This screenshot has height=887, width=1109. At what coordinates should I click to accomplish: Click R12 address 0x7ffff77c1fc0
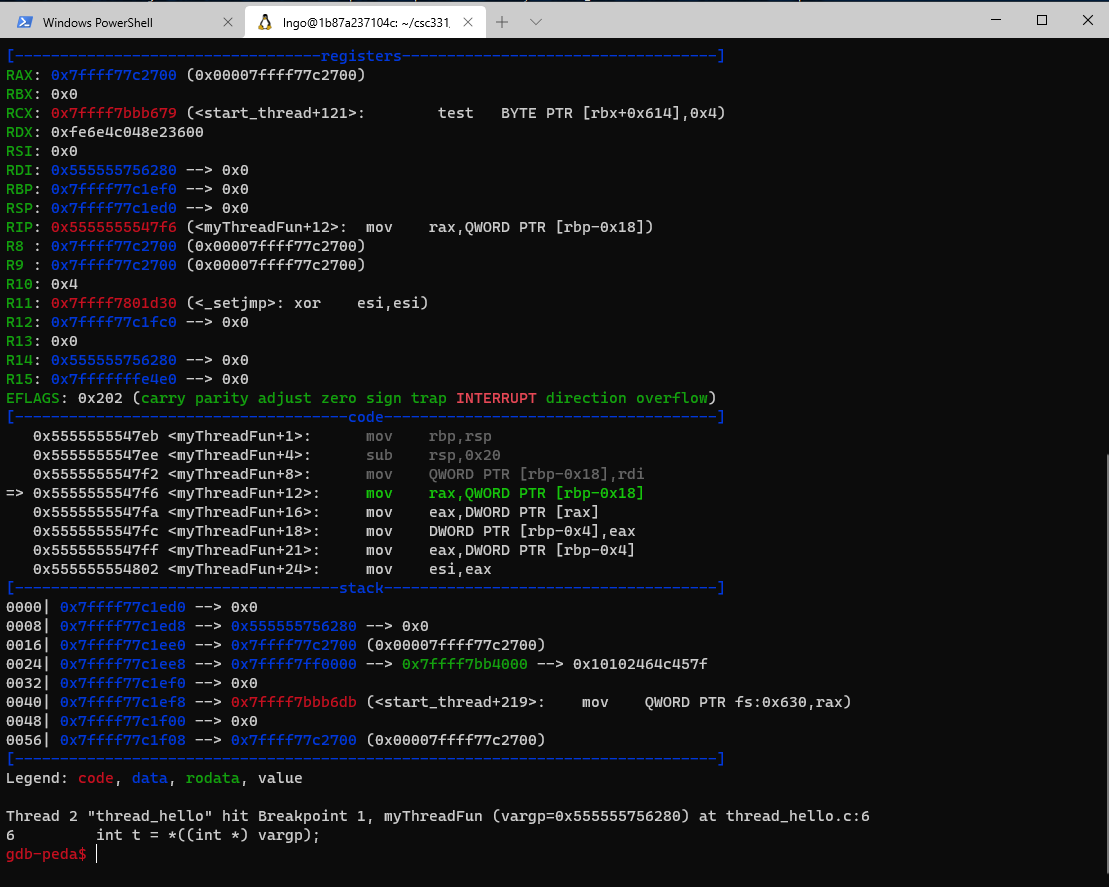coord(114,323)
